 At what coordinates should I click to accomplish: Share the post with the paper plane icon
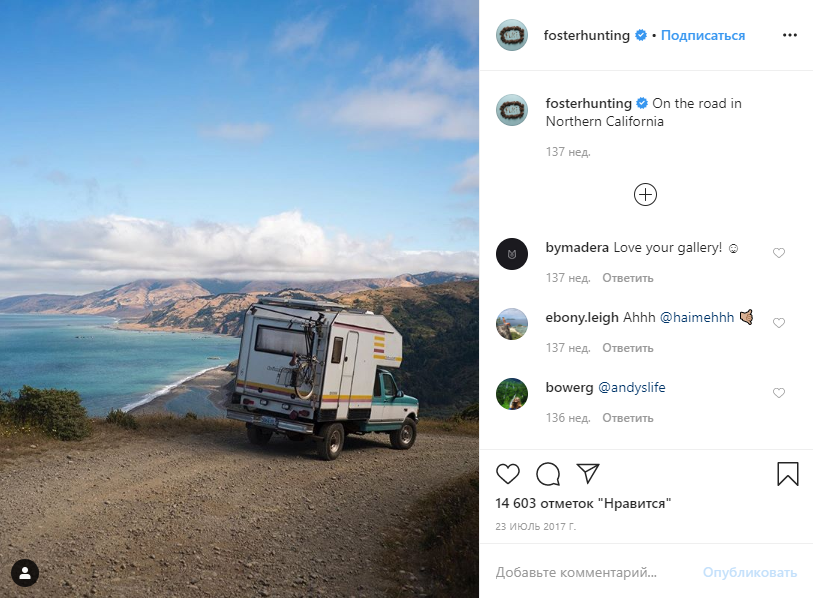point(588,474)
